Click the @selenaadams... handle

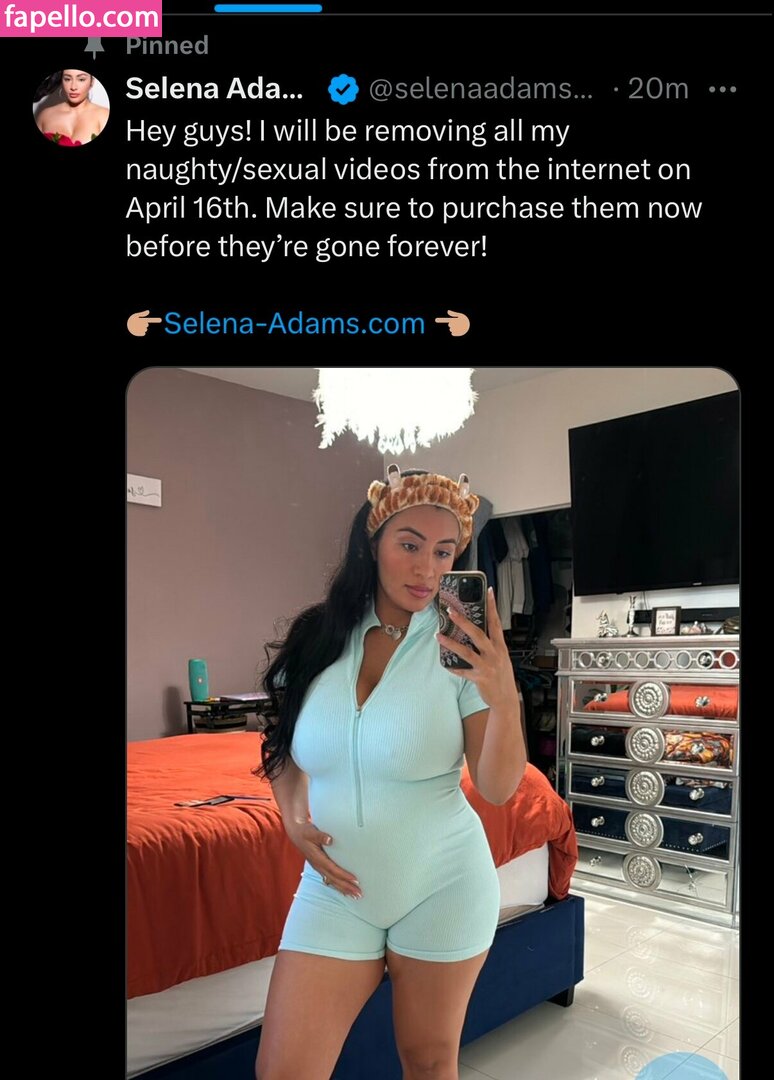point(481,88)
